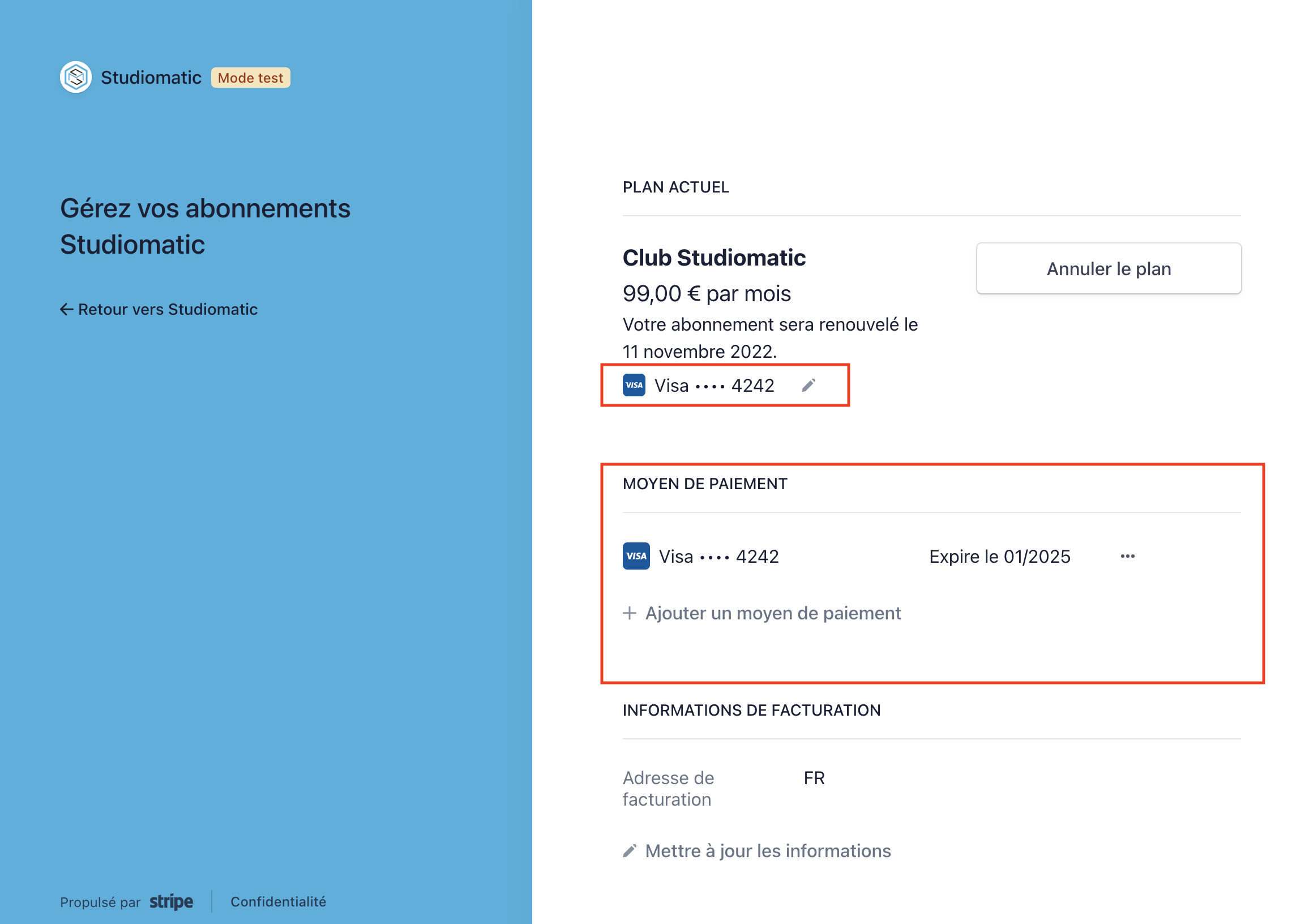Click Annuler le plan
The image size is (1292, 924).
point(1108,268)
